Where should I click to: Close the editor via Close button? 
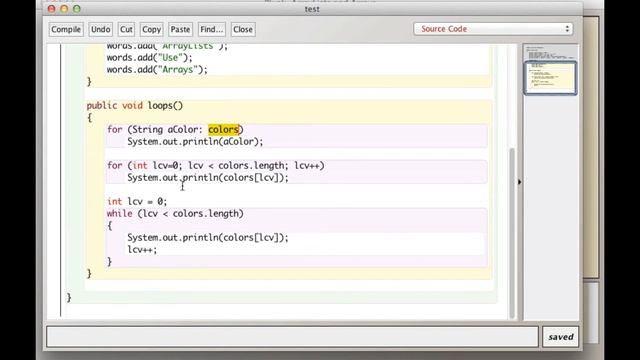(x=243, y=29)
